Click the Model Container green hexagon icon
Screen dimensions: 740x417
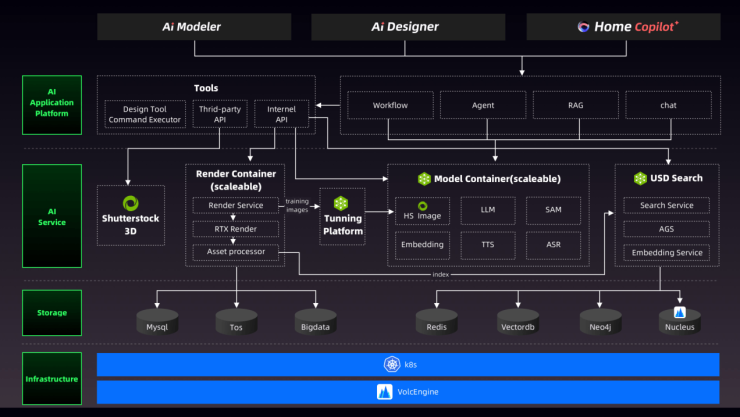(x=424, y=179)
